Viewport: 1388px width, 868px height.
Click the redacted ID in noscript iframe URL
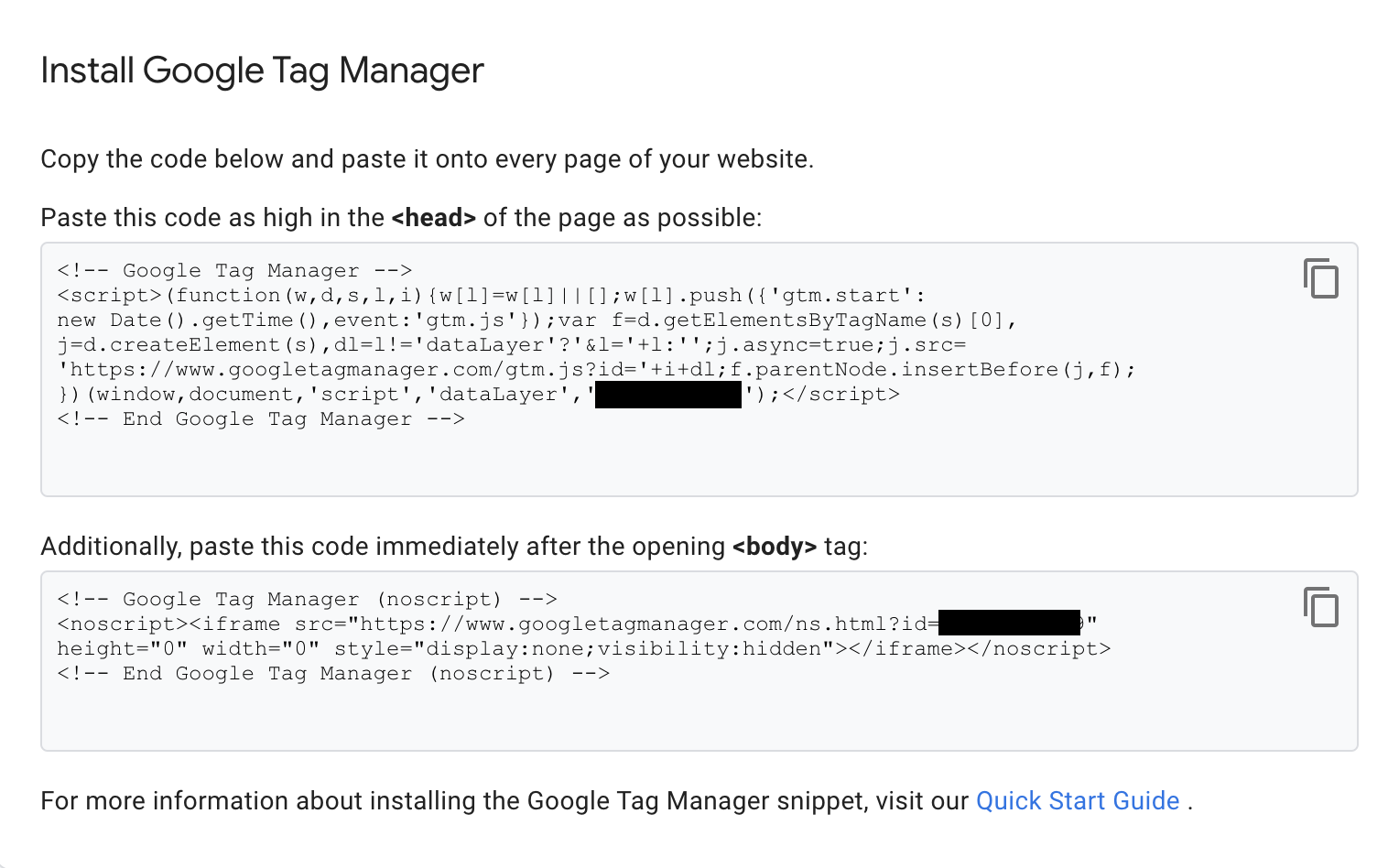pyautogui.click(x=1009, y=624)
